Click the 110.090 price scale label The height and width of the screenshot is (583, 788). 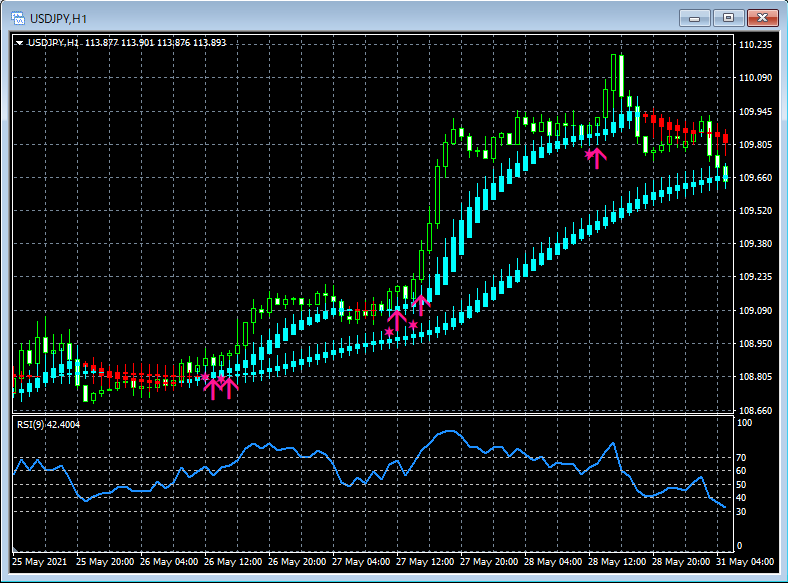[x=755, y=78]
